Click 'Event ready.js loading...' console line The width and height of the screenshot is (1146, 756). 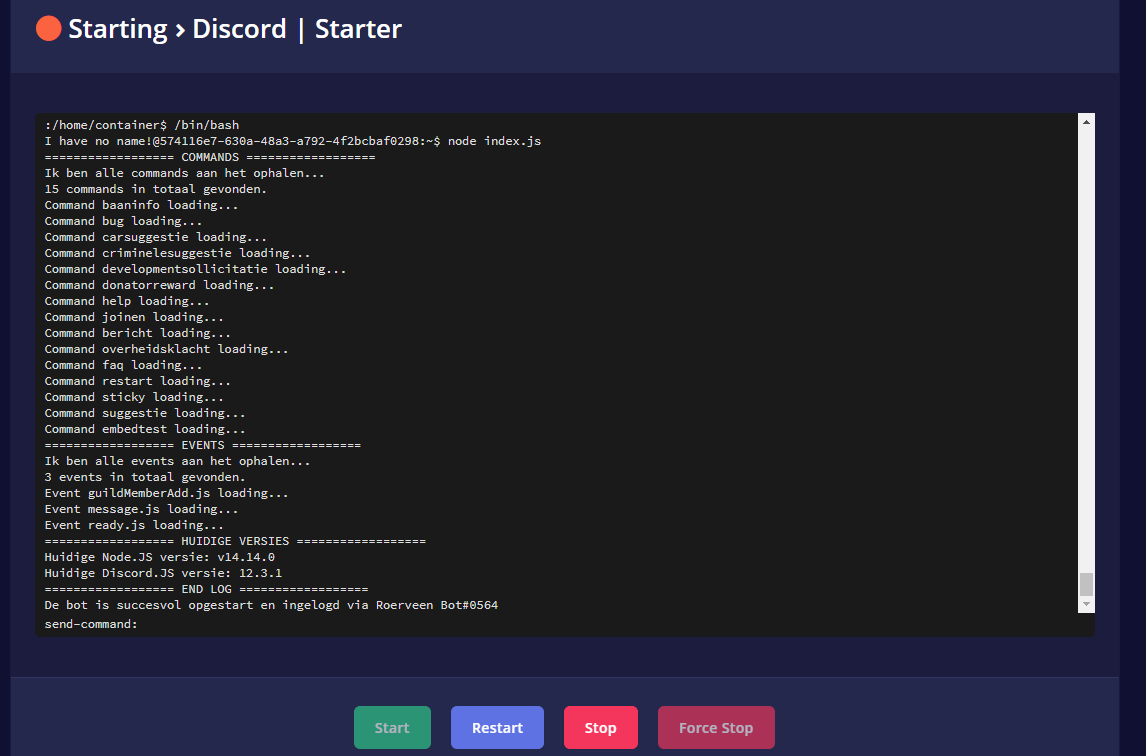coord(134,525)
